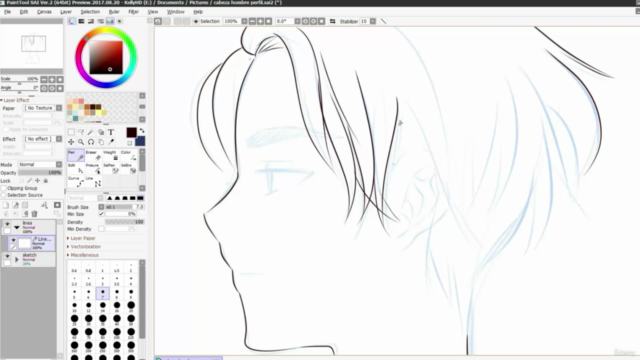This screenshot has width=640, height=360.
Task: Toggle lock moving option
Action: pyautogui.click(x=38, y=180)
